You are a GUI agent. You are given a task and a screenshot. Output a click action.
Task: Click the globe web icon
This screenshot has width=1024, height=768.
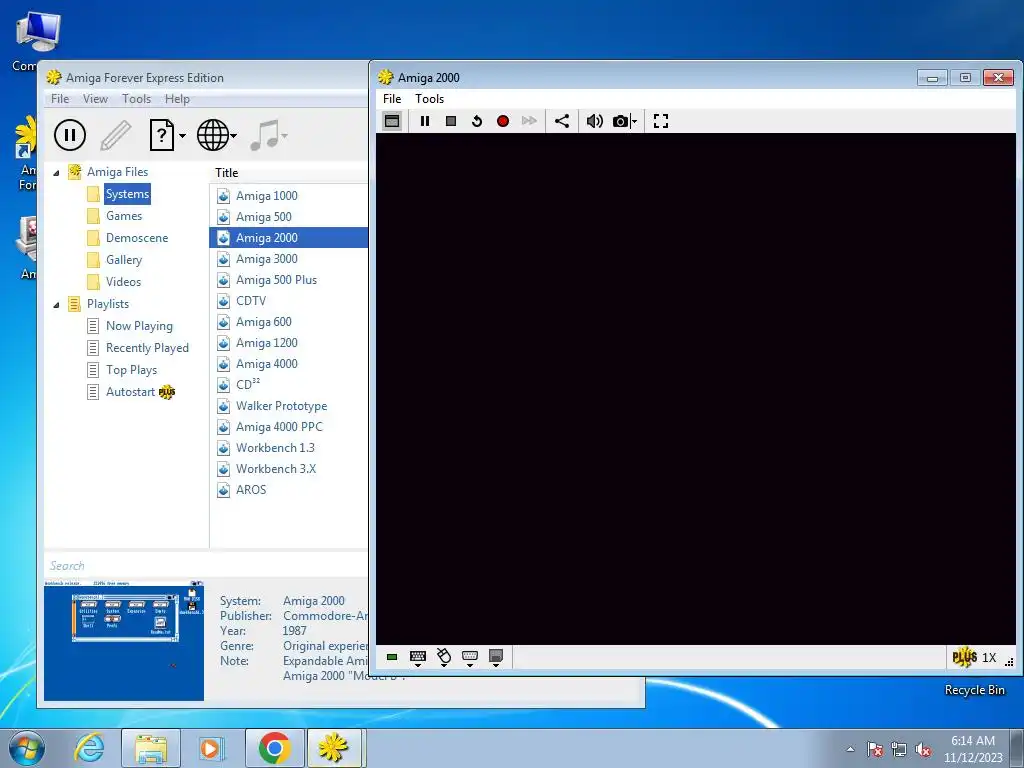coord(213,135)
